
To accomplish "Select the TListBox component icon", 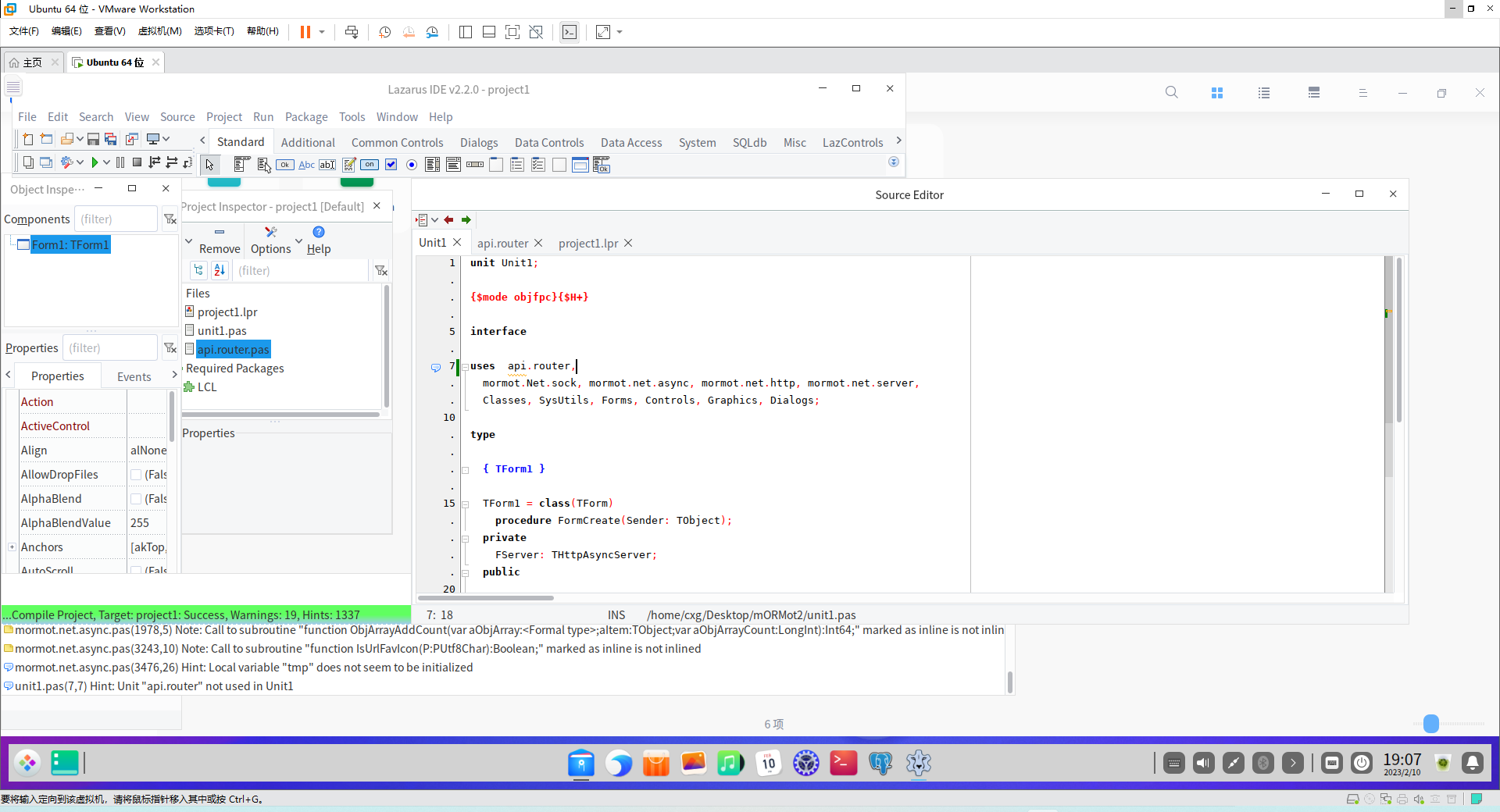I will (432, 164).
